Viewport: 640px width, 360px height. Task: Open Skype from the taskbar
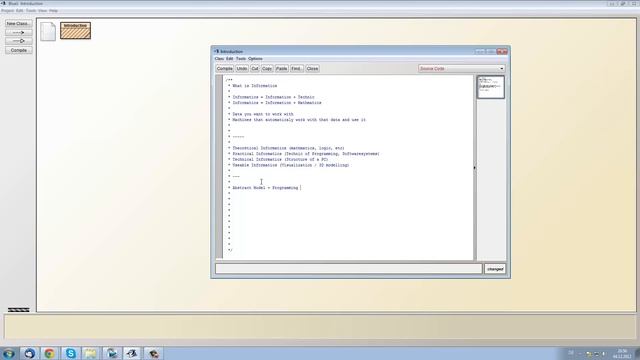click(x=70, y=353)
